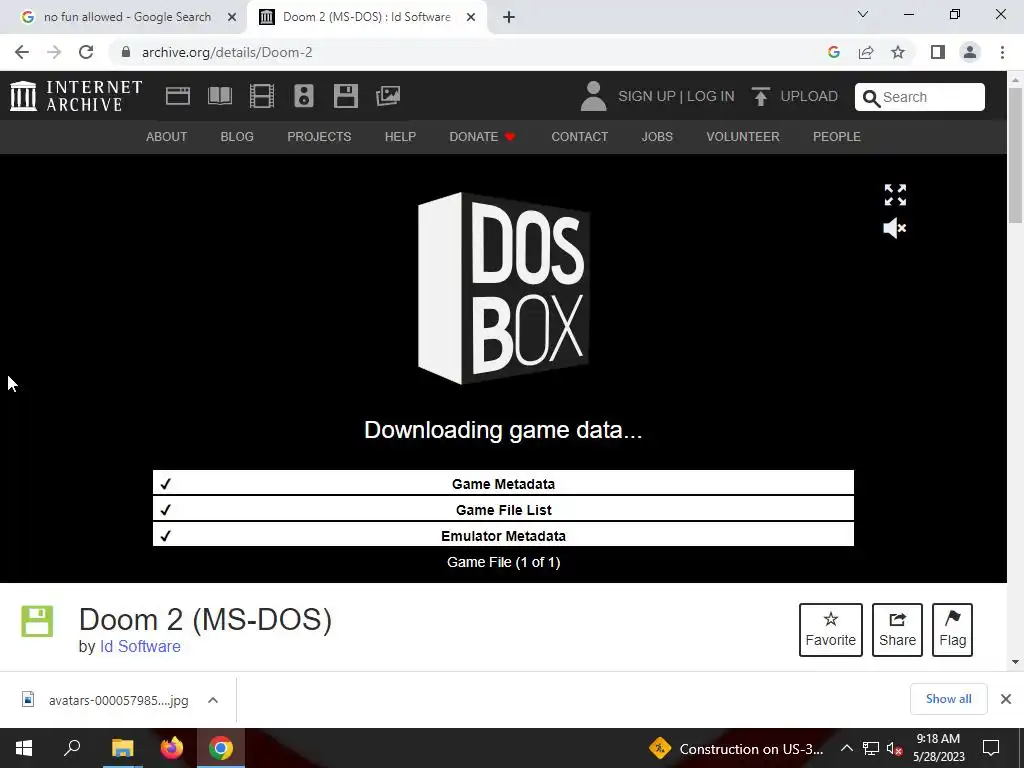The width and height of the screenshot is (1024, 768).
Task: Open the CONTACT menu item
Action: click(579, 136)
